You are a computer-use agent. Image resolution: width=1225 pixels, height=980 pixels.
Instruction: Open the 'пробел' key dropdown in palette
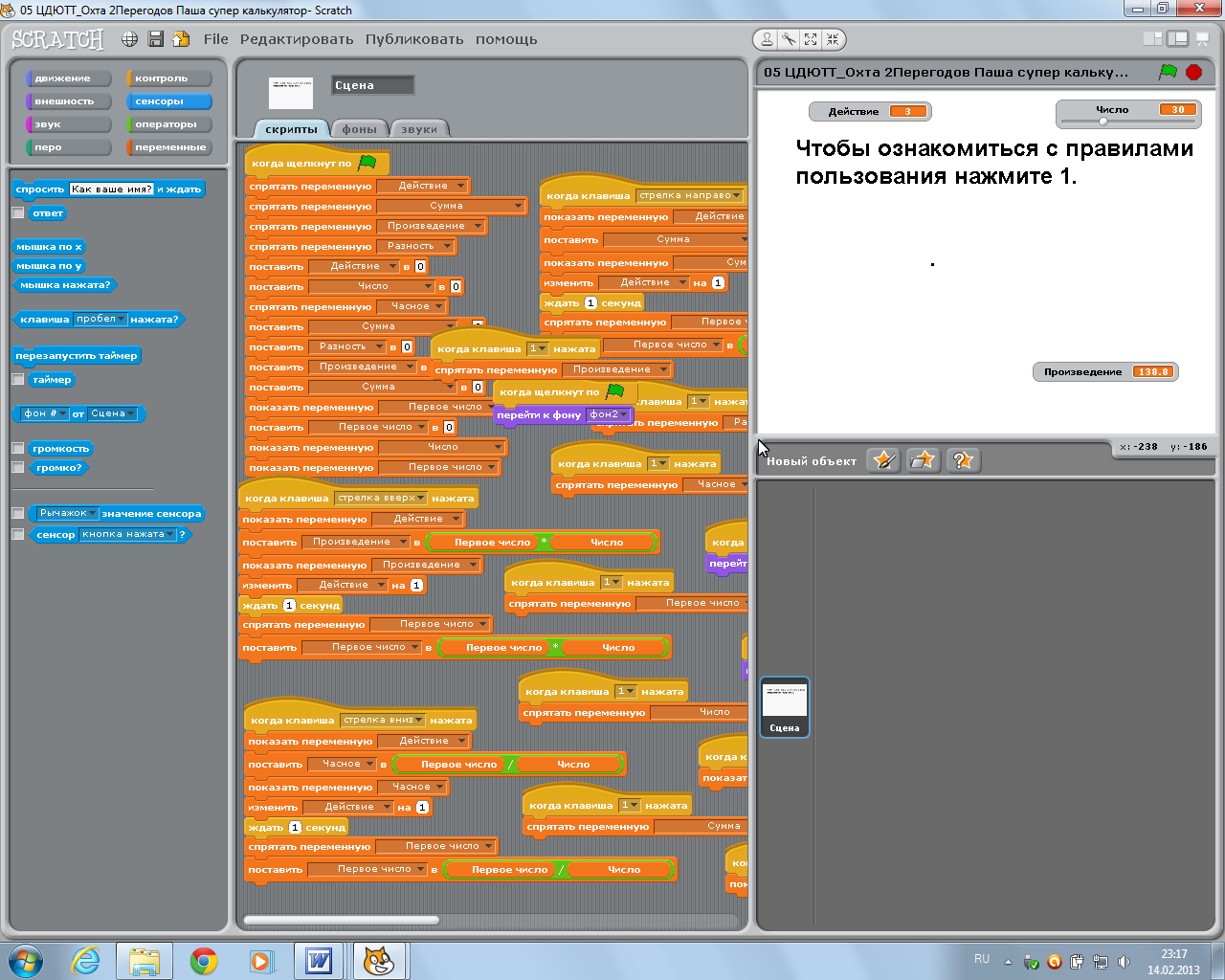(x=100, y=320)
